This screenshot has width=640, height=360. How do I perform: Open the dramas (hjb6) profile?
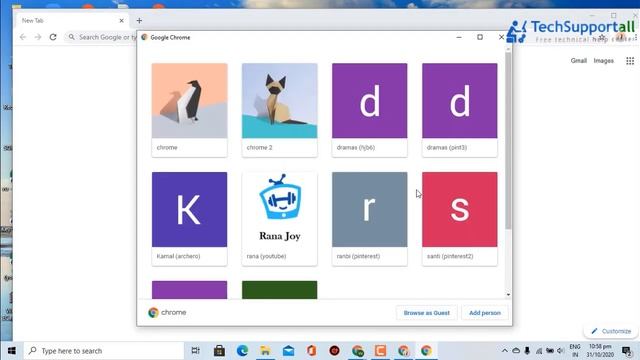[x=369, y=110]
